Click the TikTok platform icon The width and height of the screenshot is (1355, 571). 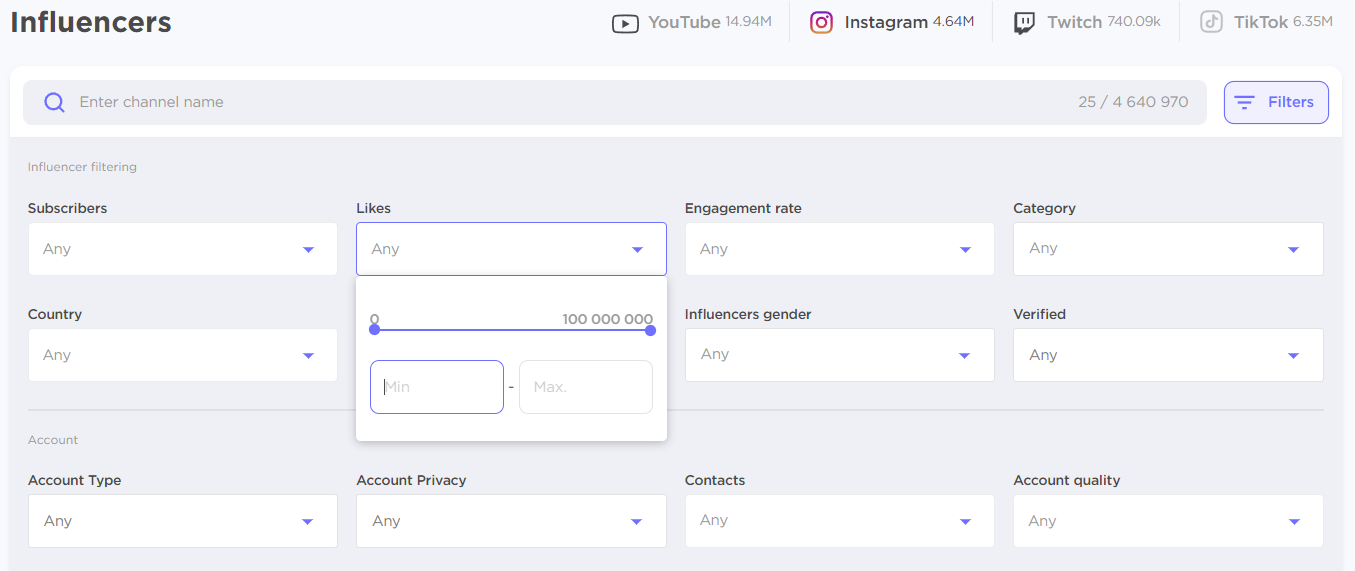point(1211,23)
